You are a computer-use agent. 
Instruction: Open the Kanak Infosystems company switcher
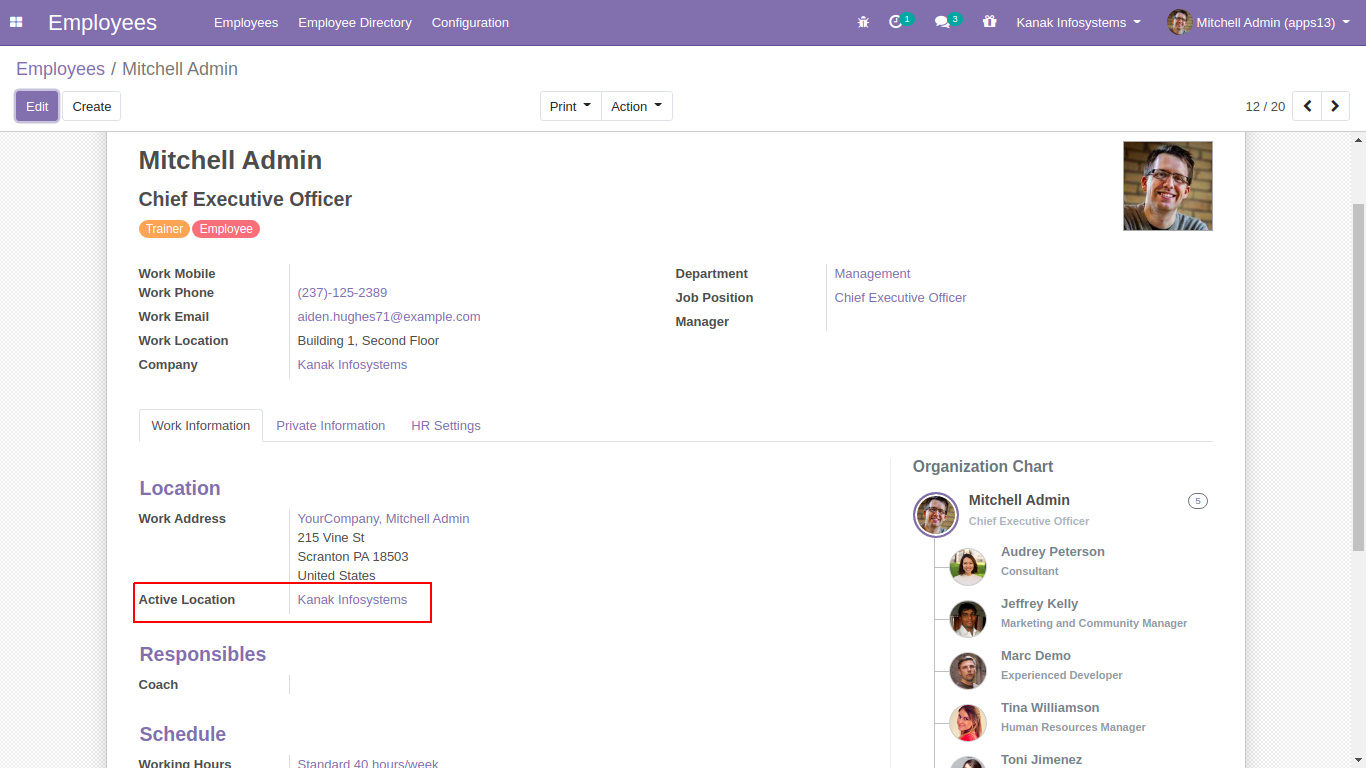click(x=1079, y=22)
